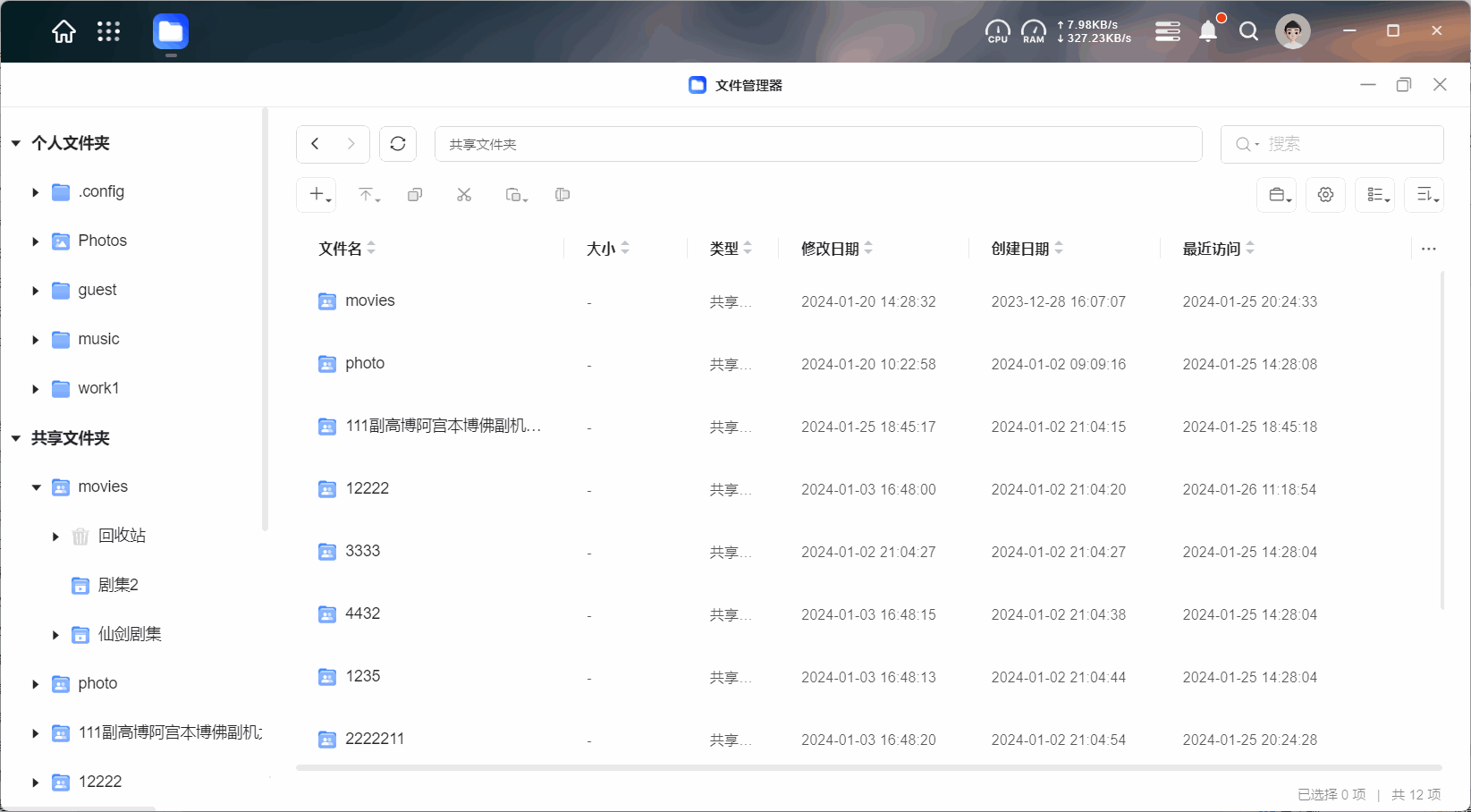This screenshot has height=812, width=1471.
Task: Navigate forward with the right arrow
Action: 351,144
